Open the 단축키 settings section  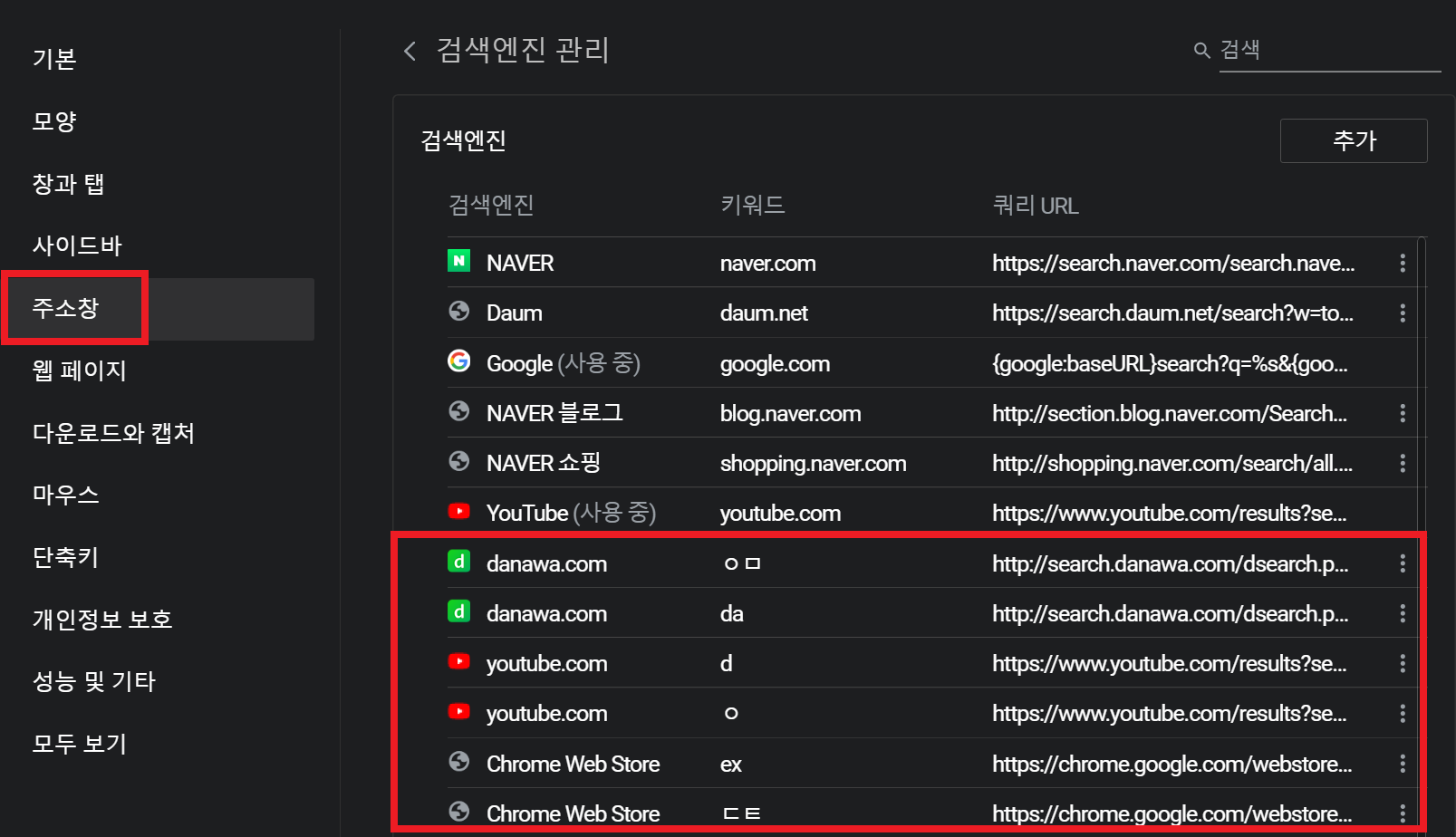click(65, 557)
